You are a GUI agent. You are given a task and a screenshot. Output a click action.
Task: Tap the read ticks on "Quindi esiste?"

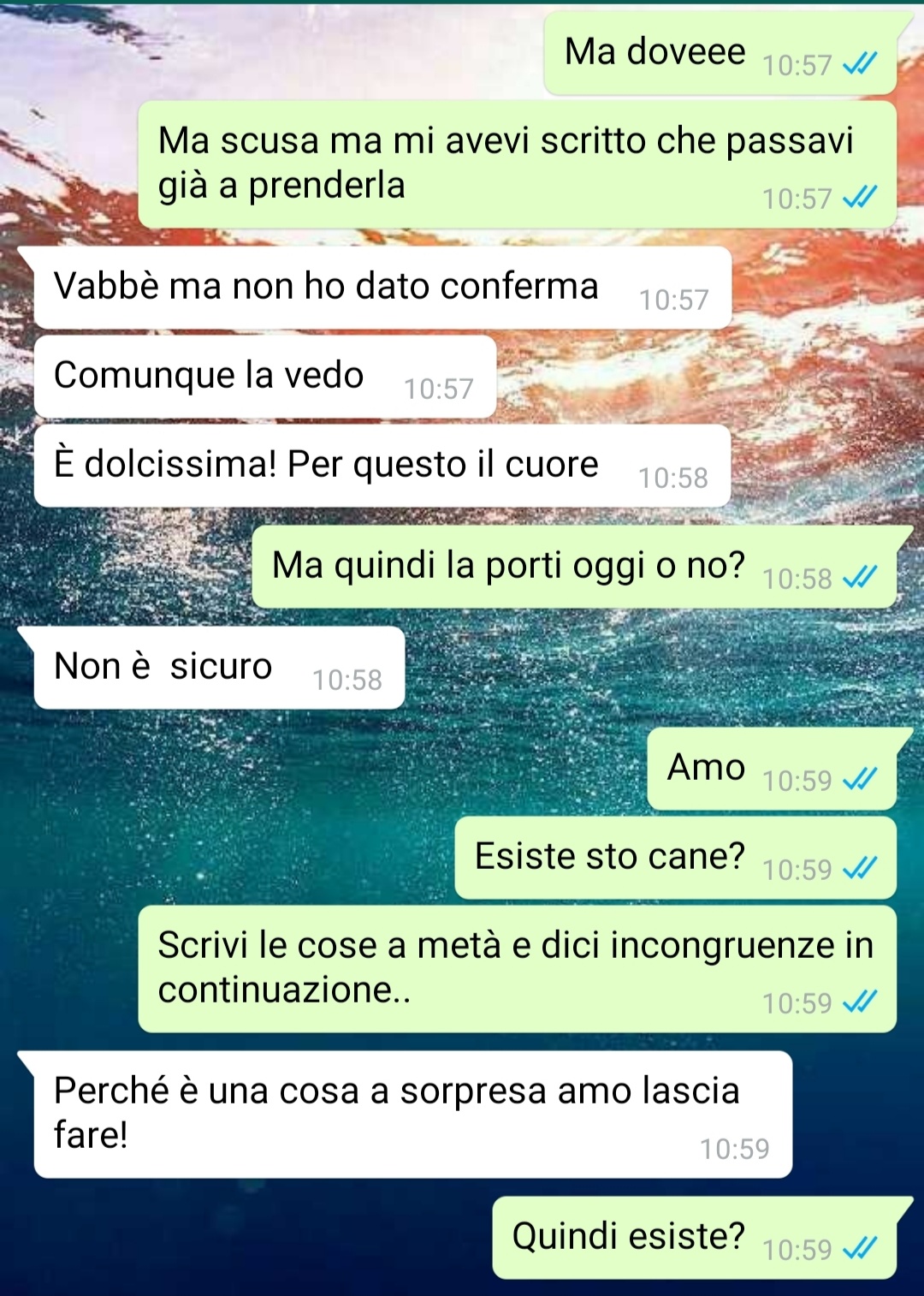(x=860, y=1249)
